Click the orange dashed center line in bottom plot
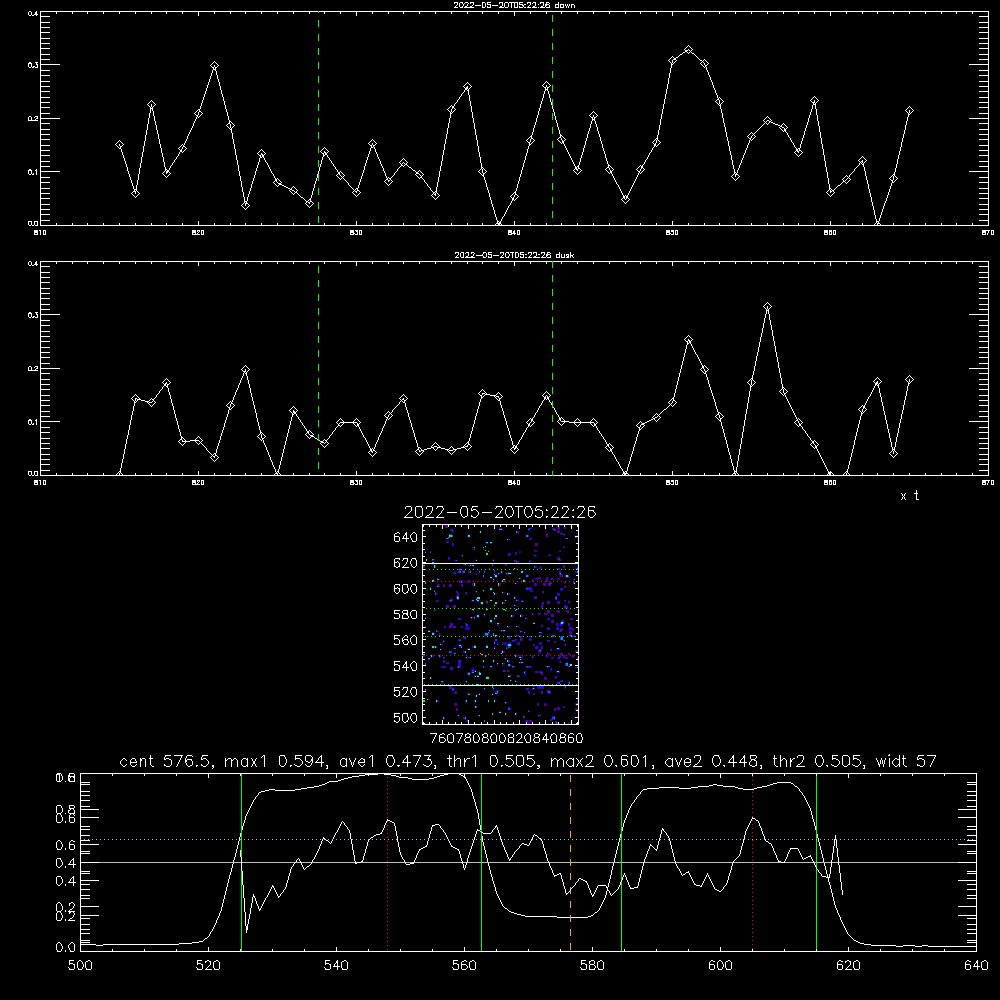Image resolution: width=1000 pixels, height=1000 pixels. point(570,862)
